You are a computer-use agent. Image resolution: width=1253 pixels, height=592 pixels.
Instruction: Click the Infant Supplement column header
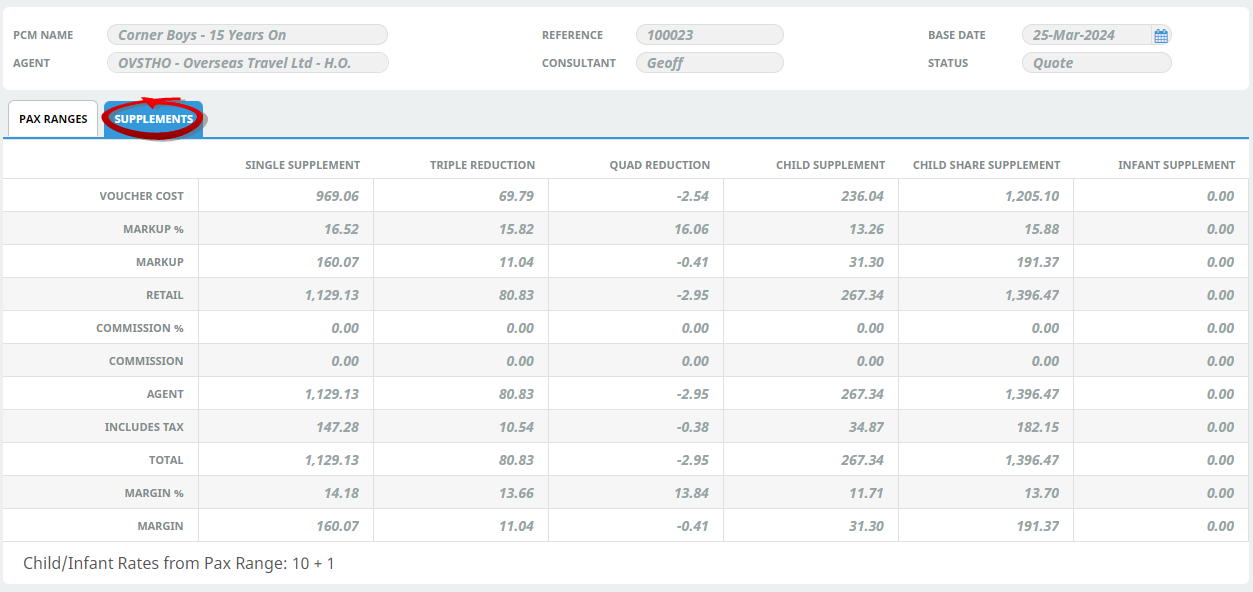(x=1176, y=165)
